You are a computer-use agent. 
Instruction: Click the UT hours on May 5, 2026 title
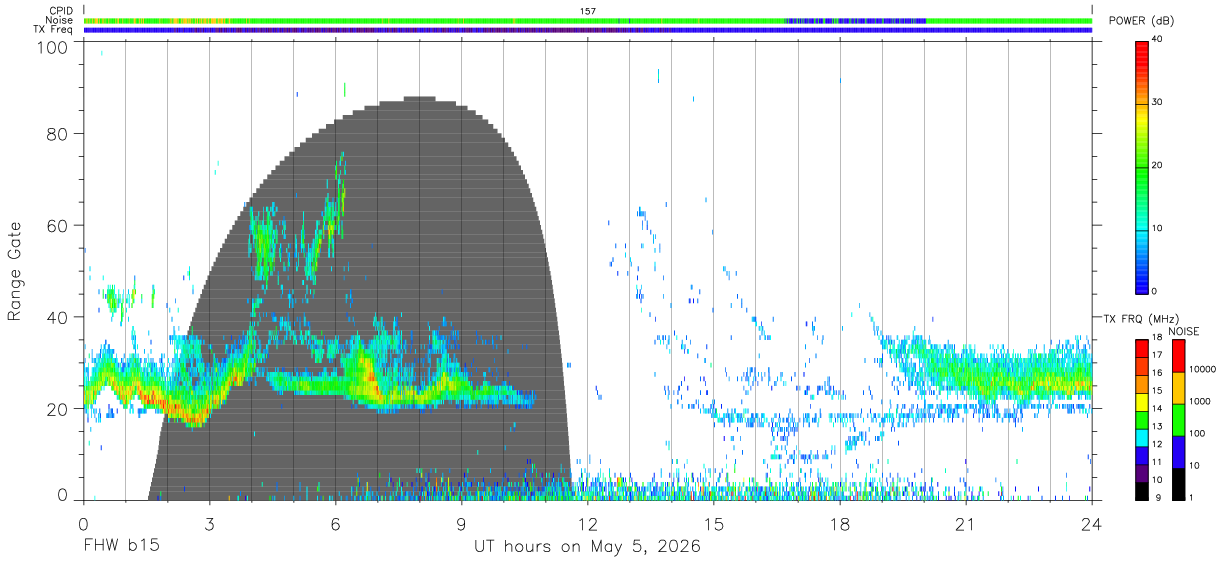(x=587, y=547)
